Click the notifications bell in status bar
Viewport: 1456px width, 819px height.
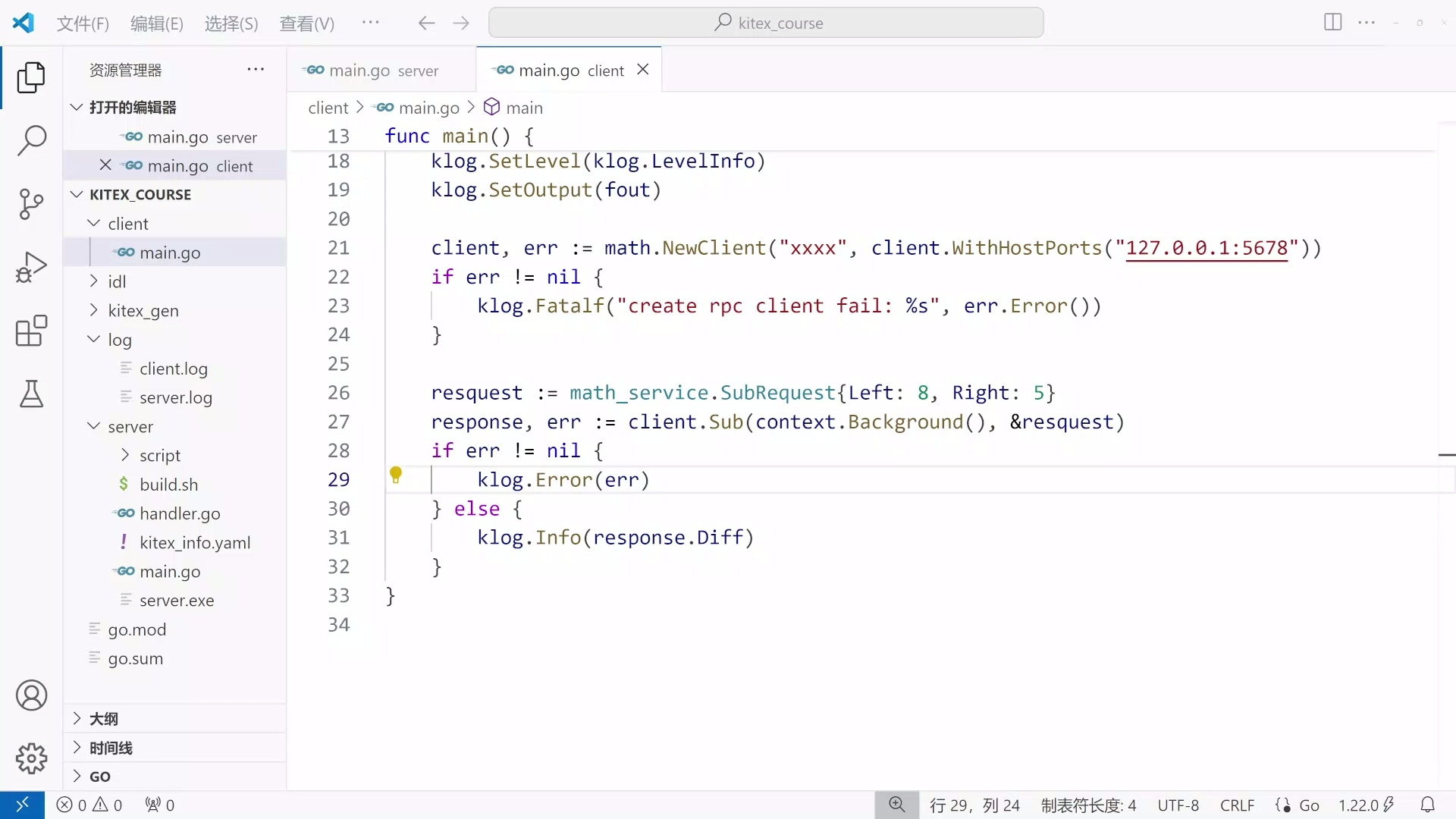click(x=1427, y=805)
